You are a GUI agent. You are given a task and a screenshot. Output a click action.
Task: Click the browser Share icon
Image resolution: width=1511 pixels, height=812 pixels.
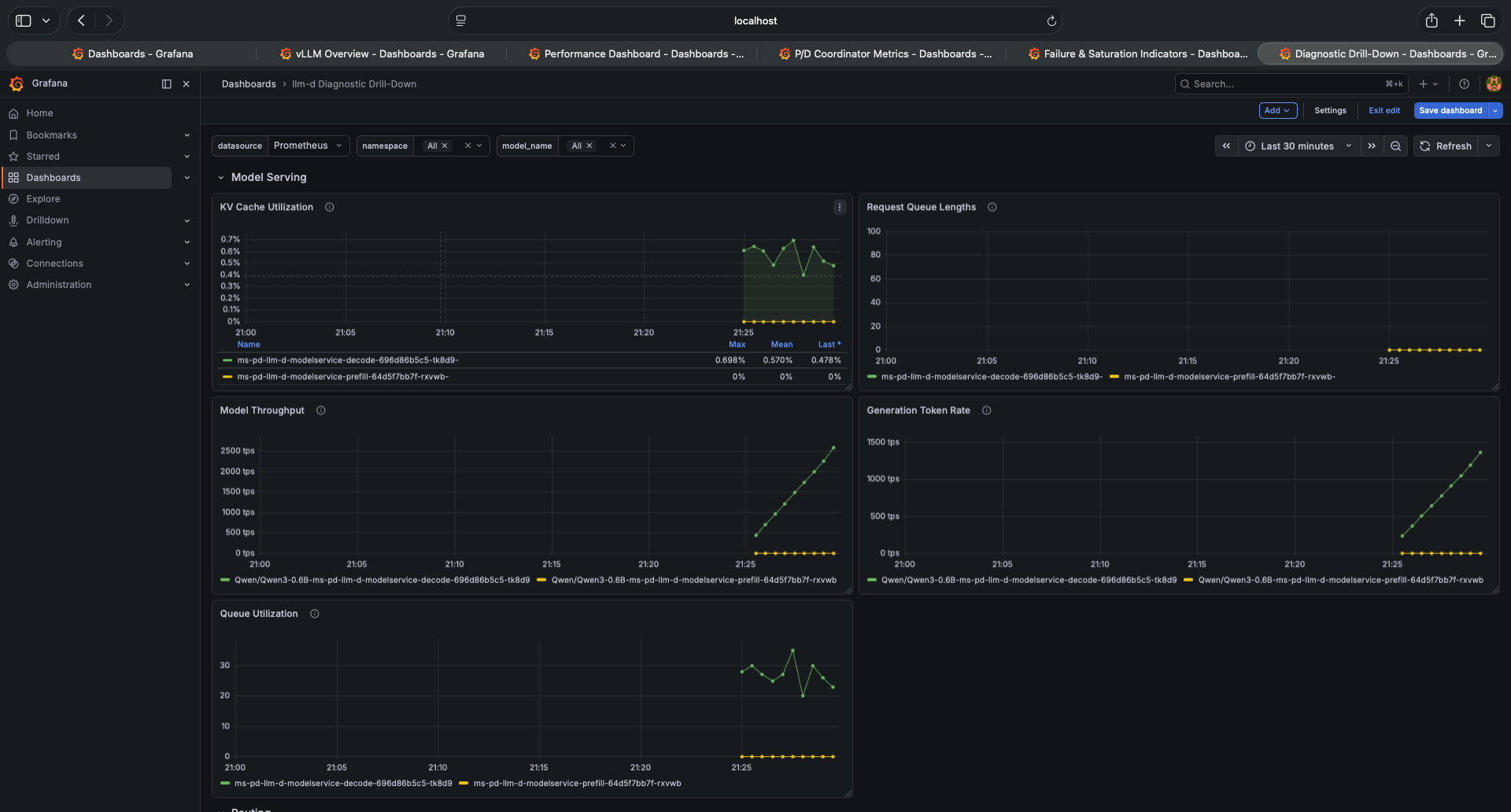[1432, 21]
